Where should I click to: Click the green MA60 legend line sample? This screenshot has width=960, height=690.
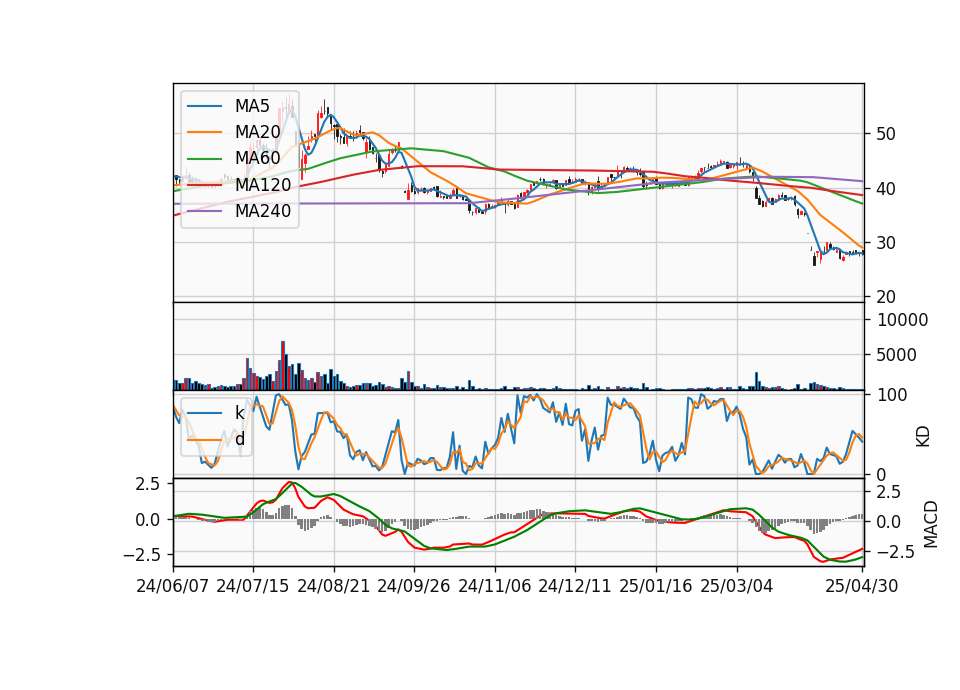pyautogui.click(x=204, y=158)
